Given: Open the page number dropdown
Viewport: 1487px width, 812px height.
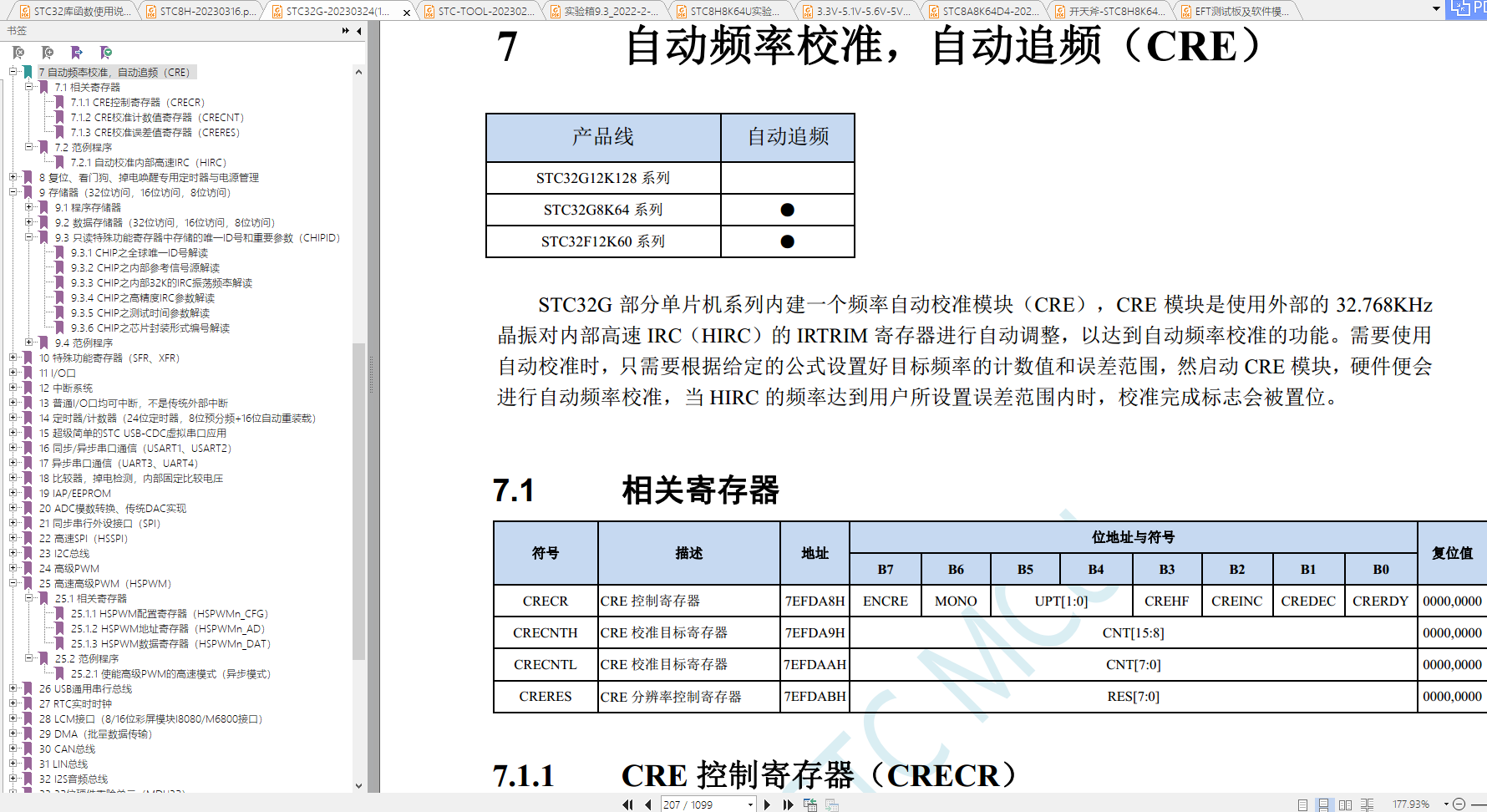Looking at the screenshot, I should coord(750,804).
